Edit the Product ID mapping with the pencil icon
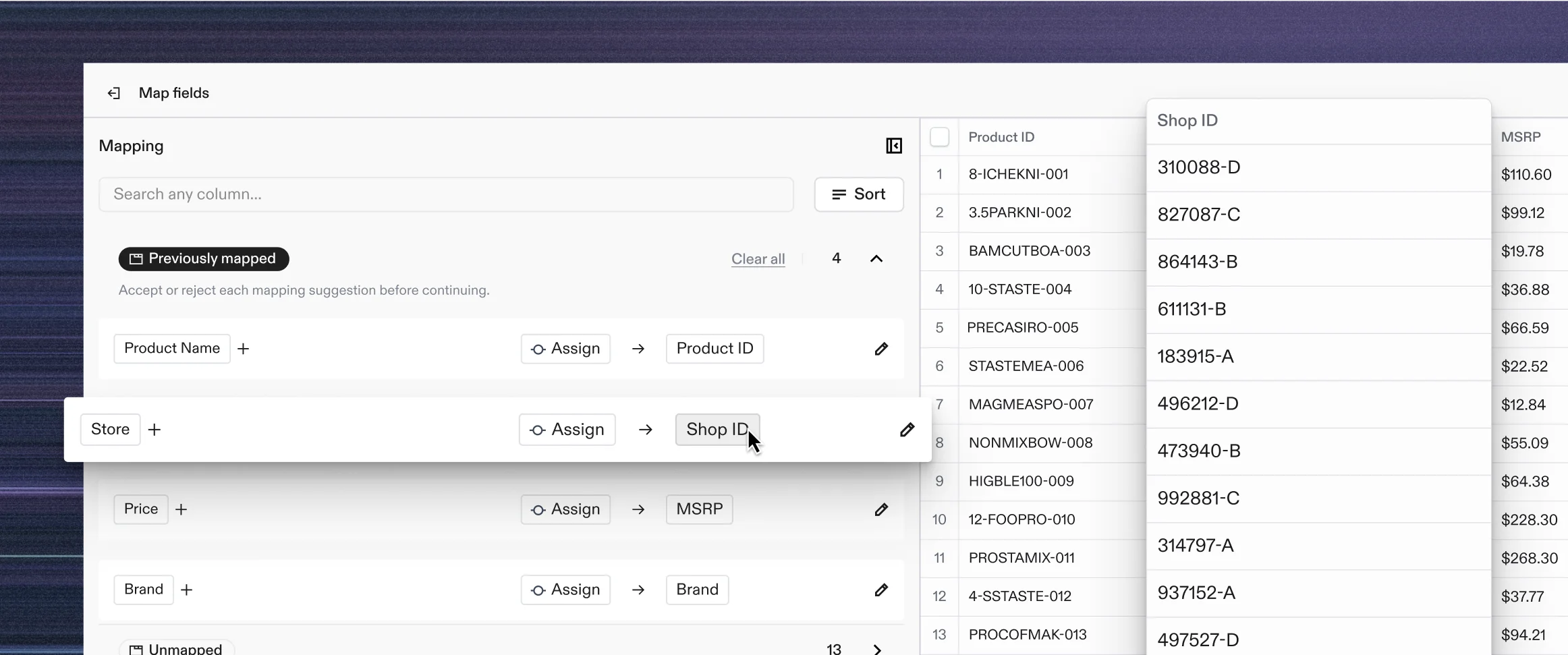The height and width of the screenshot is (655, 1568). 881,349
